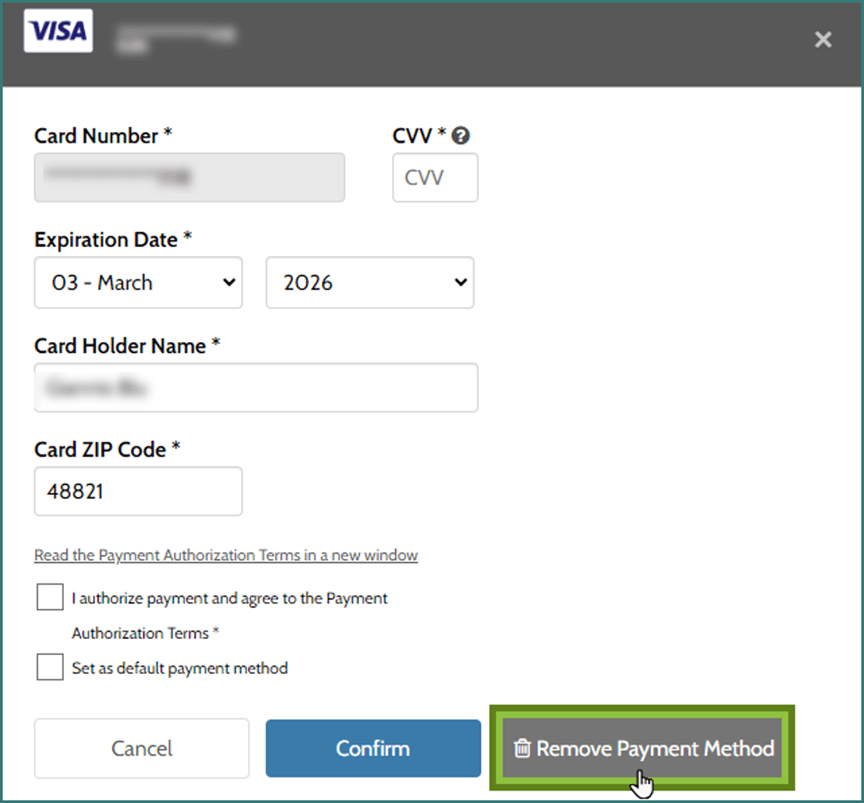Click the masked Card Number field

[189, 177]
